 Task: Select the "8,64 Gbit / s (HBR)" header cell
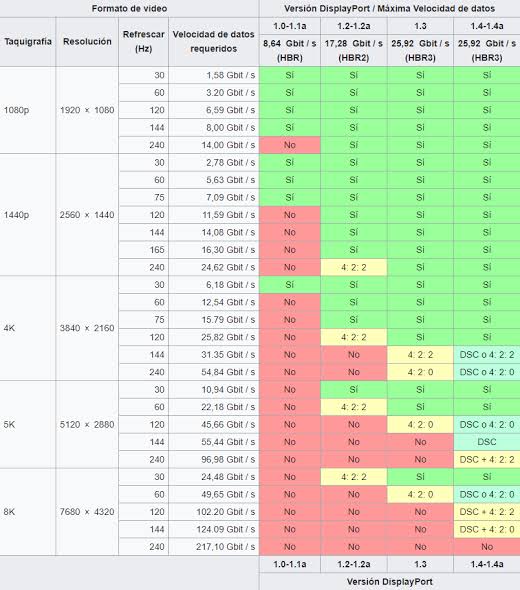point(290,50)
